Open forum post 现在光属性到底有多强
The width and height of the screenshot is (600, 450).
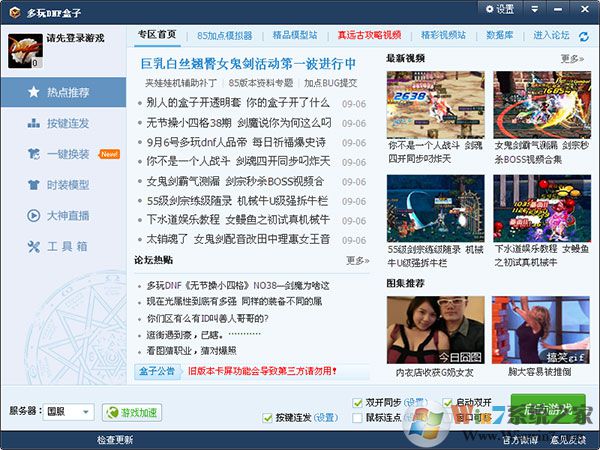pyautogui.click(x=234, y=302)
